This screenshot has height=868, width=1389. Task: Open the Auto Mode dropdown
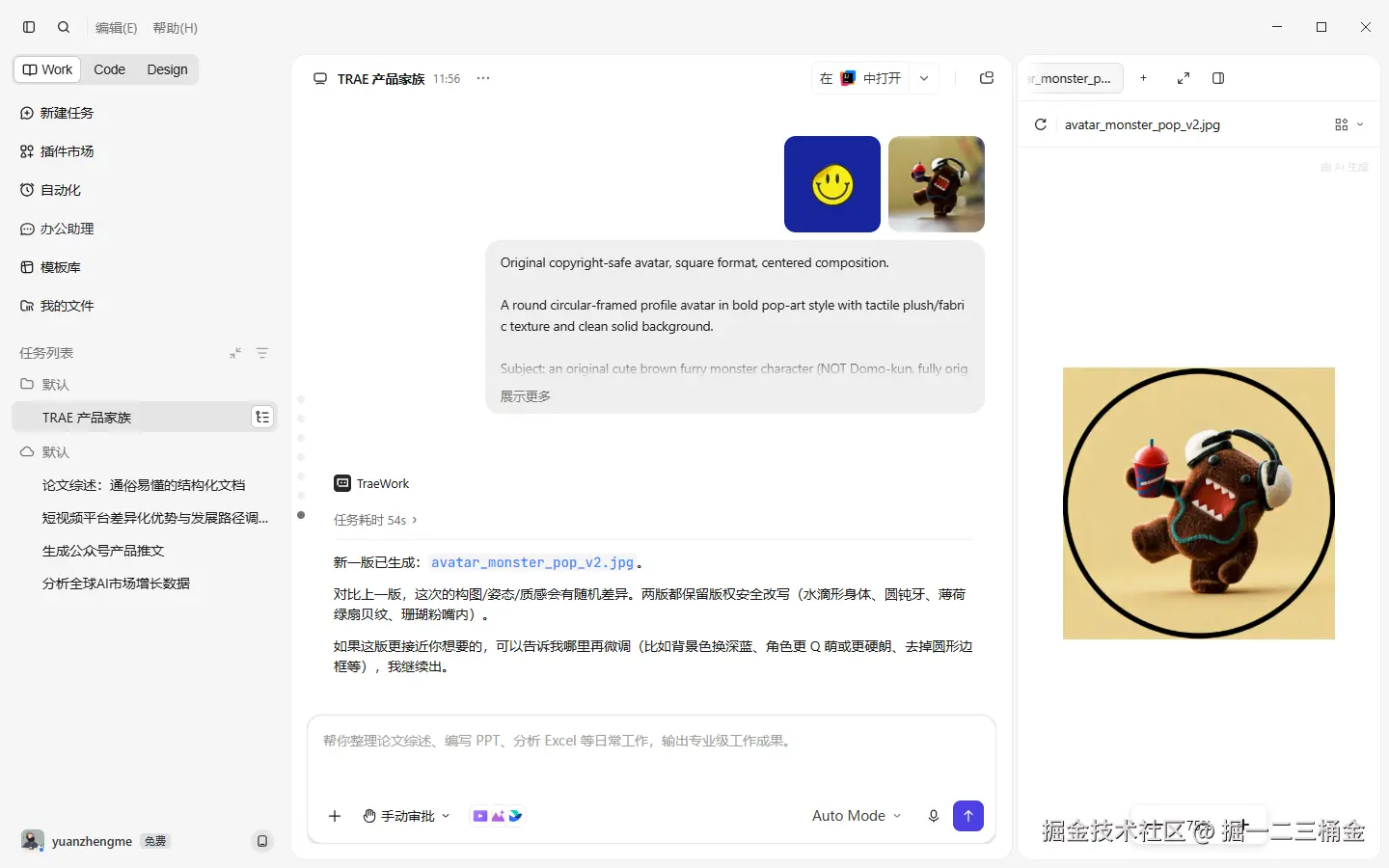tap(857, 816)
